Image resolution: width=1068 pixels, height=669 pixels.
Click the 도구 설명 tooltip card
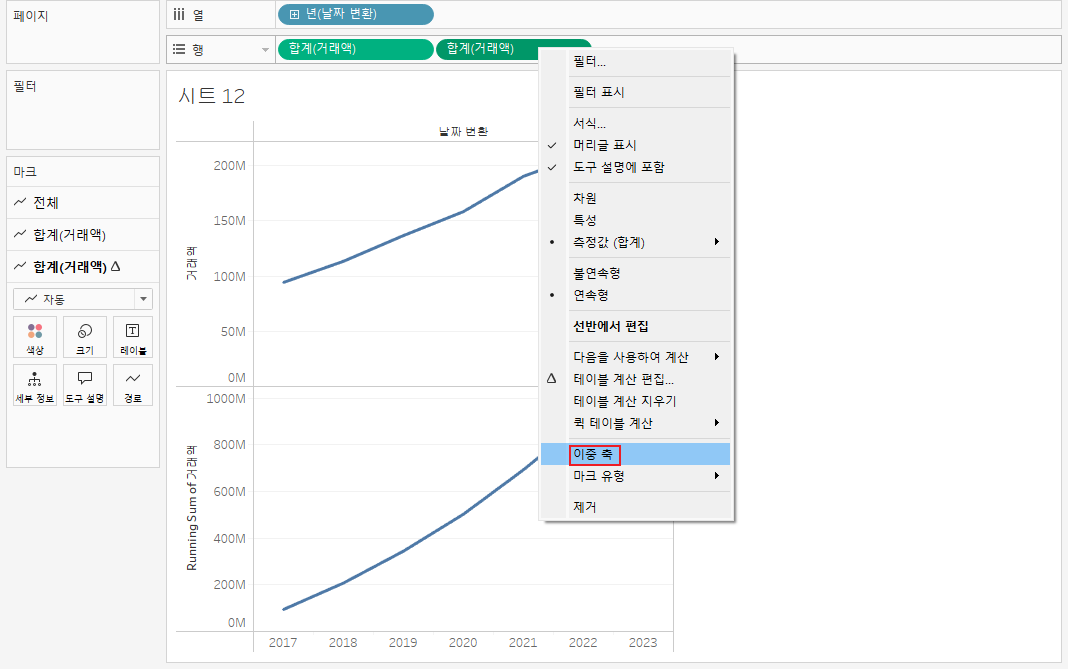84,385
